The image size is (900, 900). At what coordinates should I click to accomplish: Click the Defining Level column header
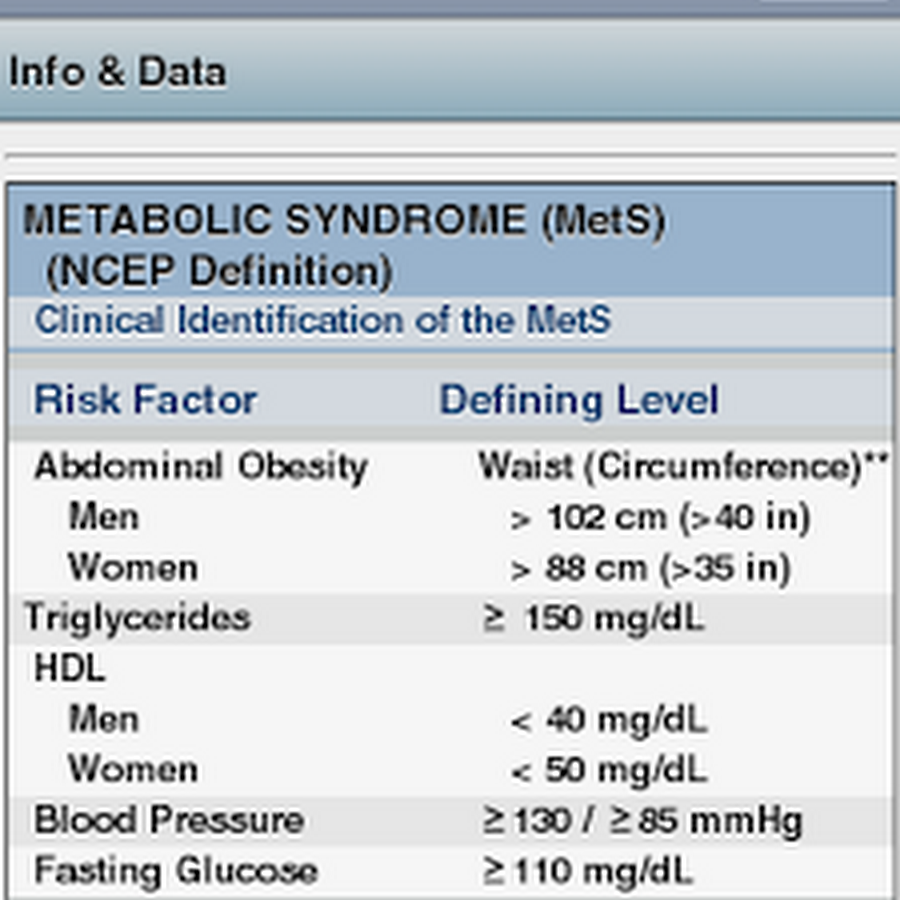click(579, 400)
